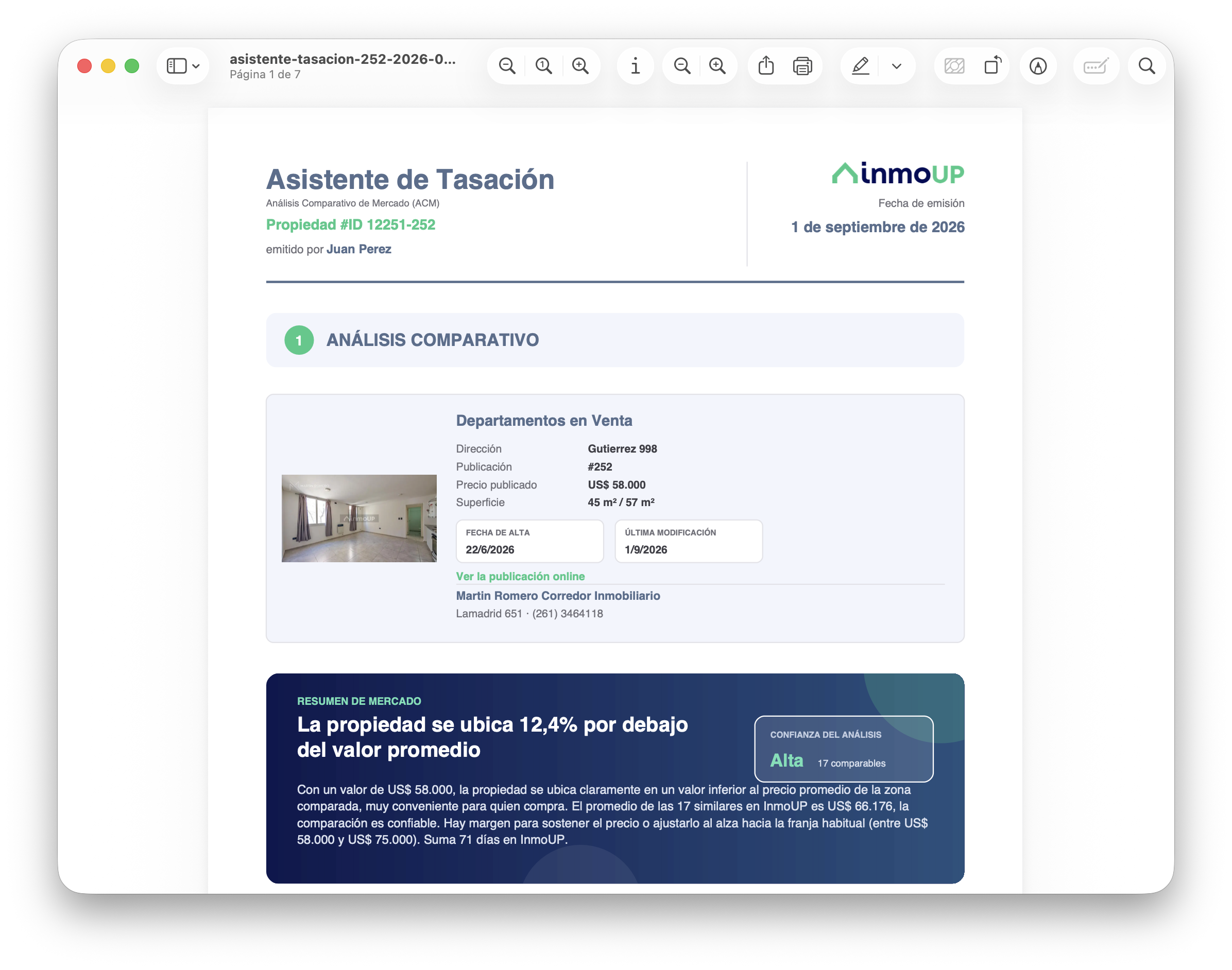The width and height of the screenshot is (1232, 970).
Task: Open the document Info inspector
Action: point(635,66)
